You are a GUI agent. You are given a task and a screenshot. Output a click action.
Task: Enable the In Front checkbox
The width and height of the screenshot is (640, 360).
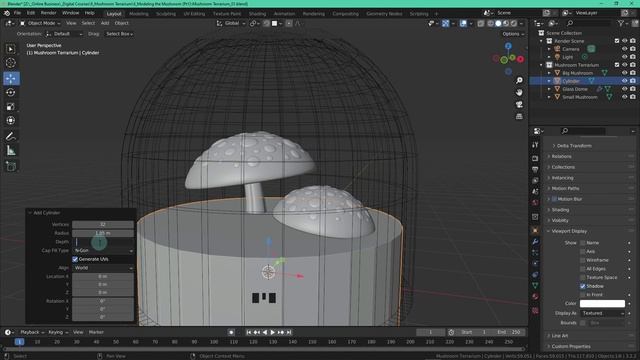(x=582, y=295)
